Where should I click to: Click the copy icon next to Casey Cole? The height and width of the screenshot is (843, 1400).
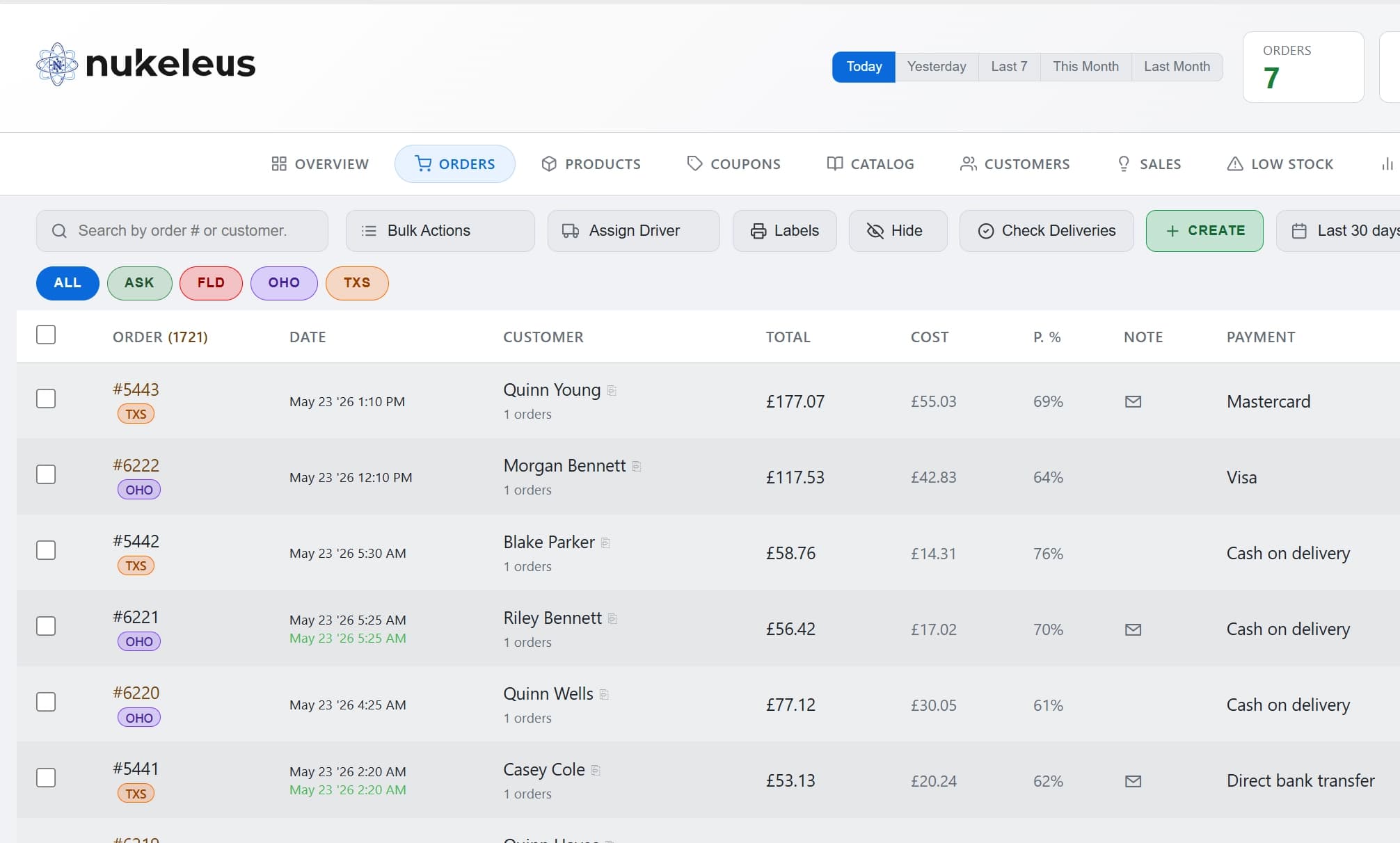point(596,771)
